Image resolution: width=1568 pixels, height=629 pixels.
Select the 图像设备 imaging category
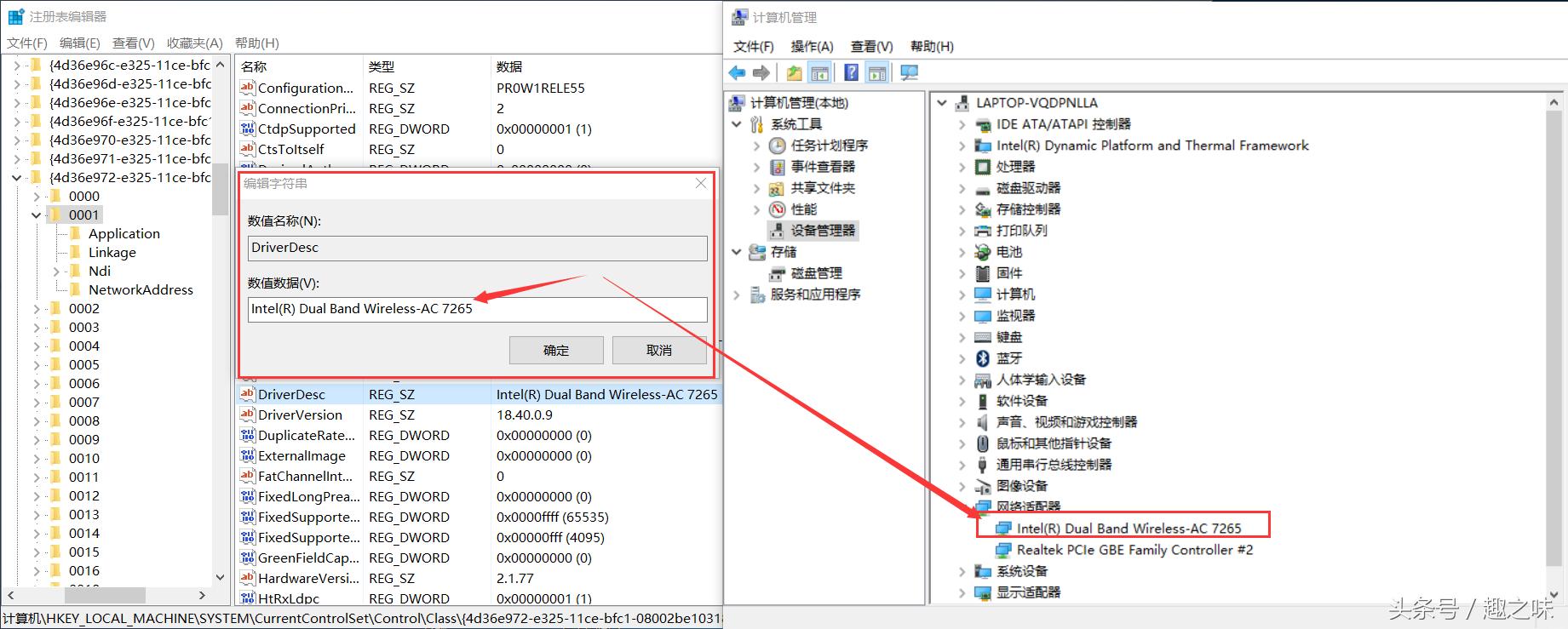(1022, 486)
